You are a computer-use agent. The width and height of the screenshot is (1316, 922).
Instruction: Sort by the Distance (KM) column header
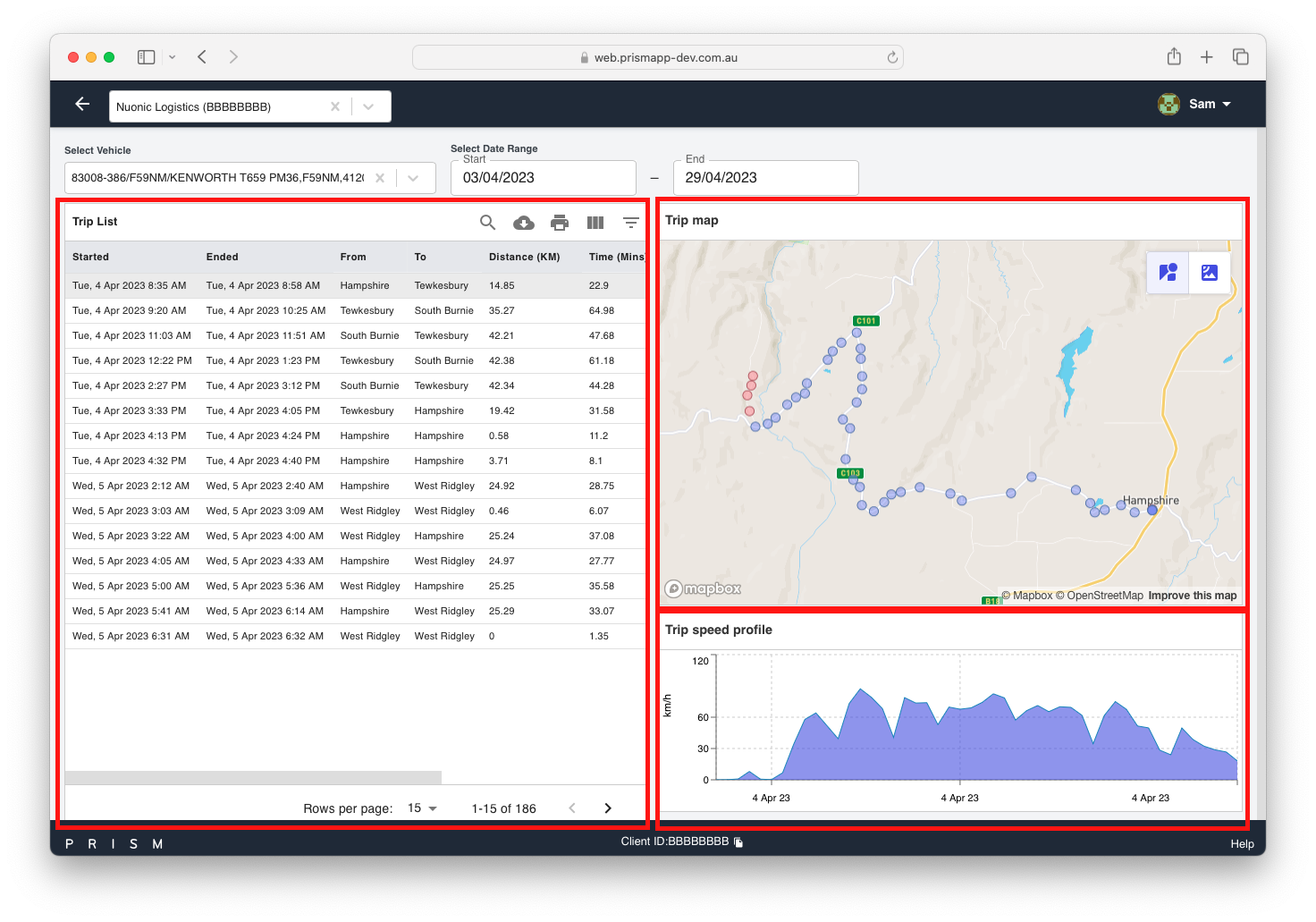[x=524, y=258]
